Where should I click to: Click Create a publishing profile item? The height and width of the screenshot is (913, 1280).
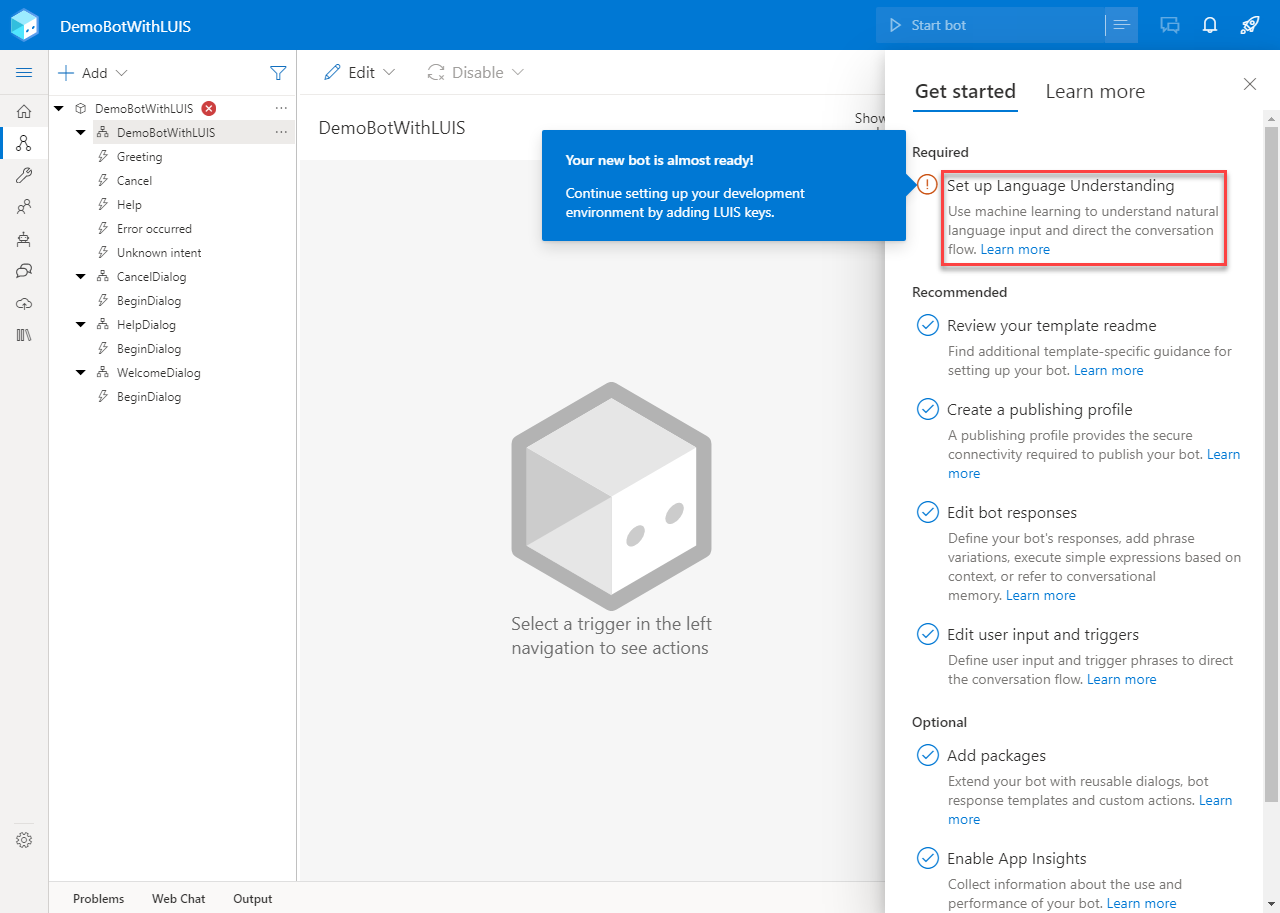point(1040,409)
